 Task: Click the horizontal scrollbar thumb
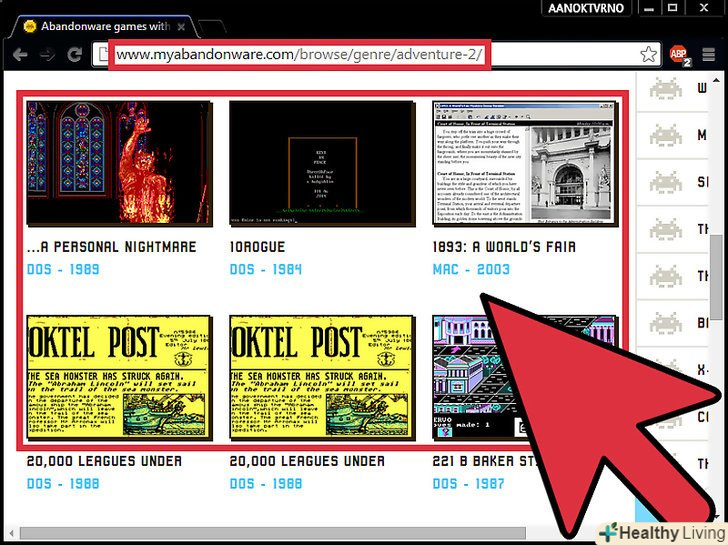tap(273, 532)
